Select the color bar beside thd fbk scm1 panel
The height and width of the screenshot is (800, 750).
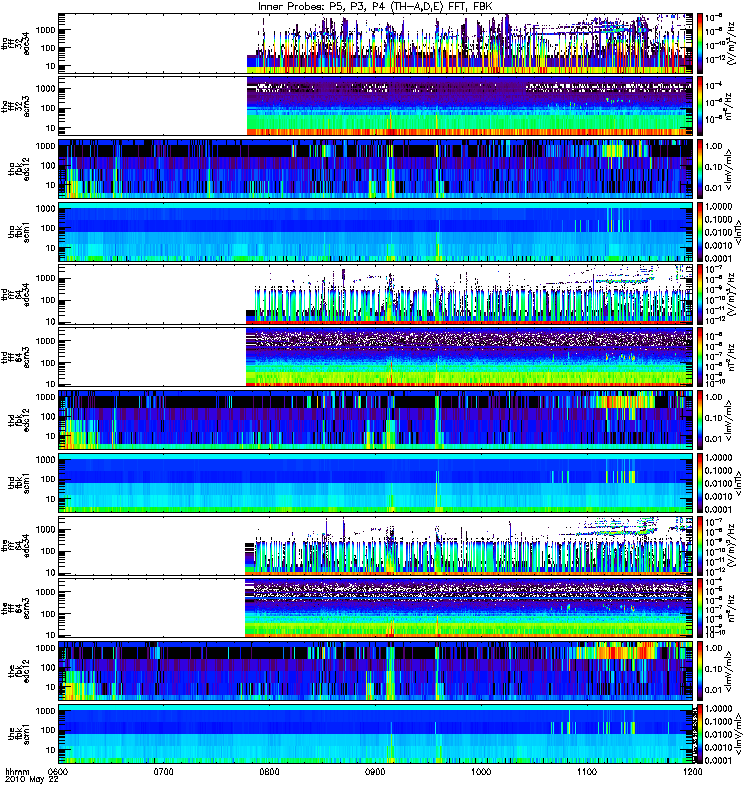pyautogui.click(x=700, y=483)
